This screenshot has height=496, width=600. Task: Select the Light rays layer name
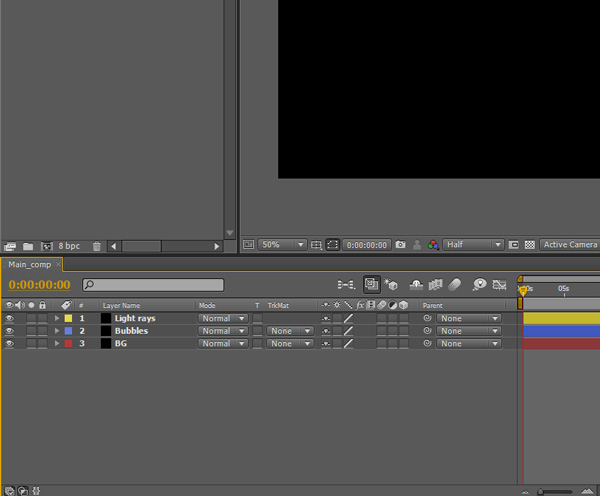pyautogui.click(x=135, y=318)
